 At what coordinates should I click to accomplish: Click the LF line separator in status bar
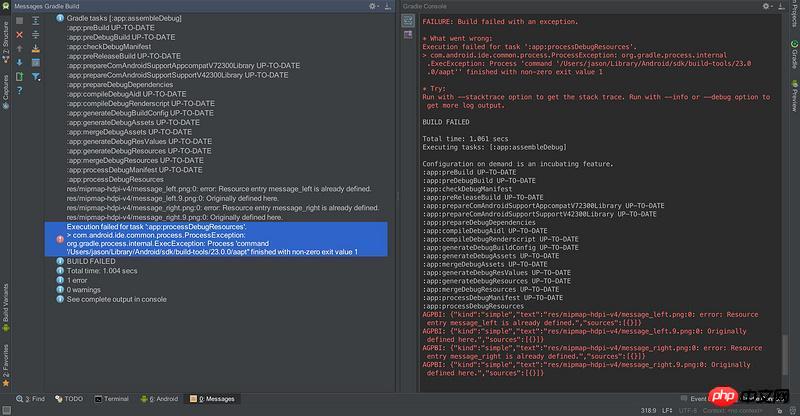pos(667,410)
